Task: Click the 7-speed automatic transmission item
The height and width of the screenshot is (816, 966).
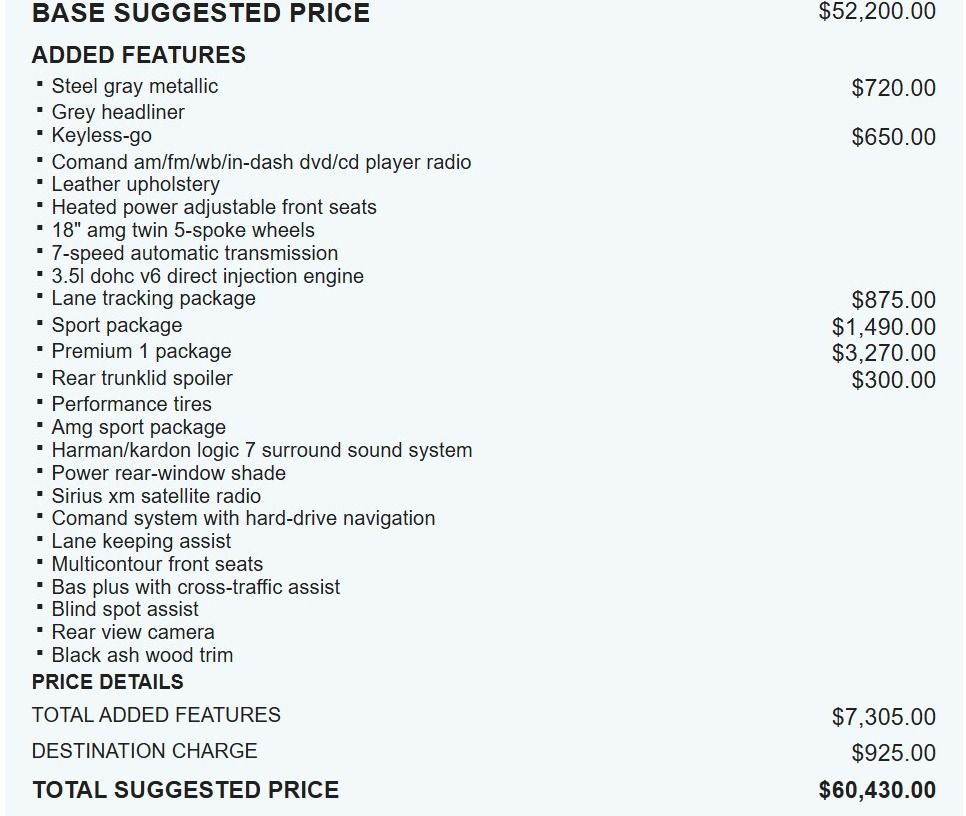Action: point(194,254)
